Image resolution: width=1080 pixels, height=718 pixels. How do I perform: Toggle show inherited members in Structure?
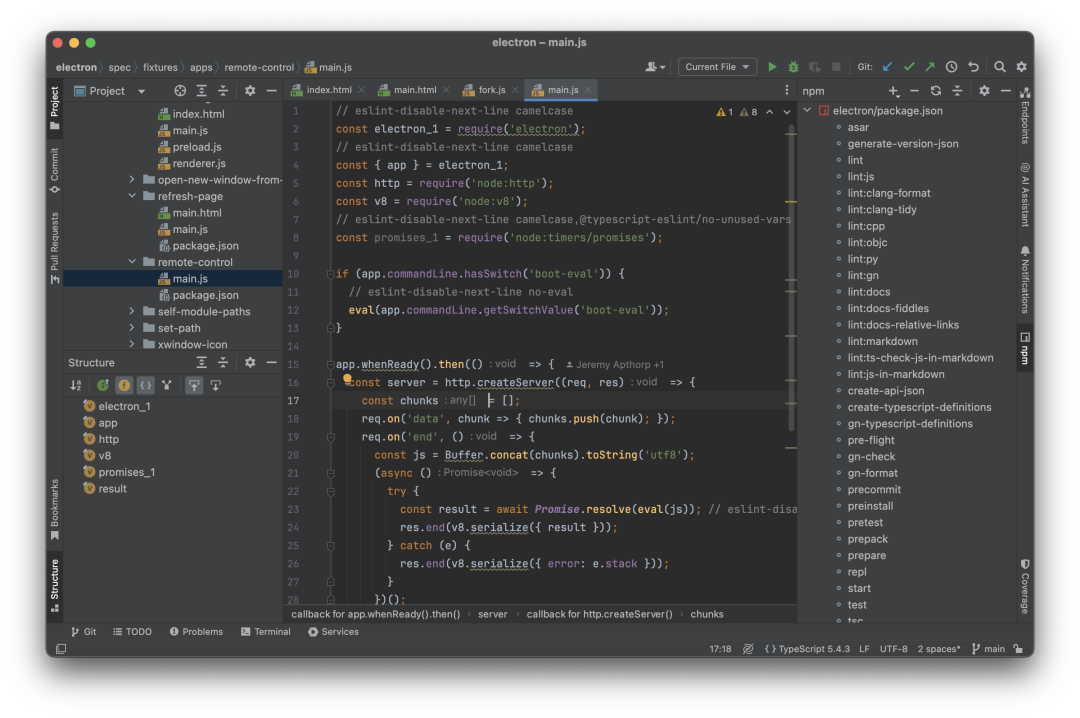click(x=103, y=386)
